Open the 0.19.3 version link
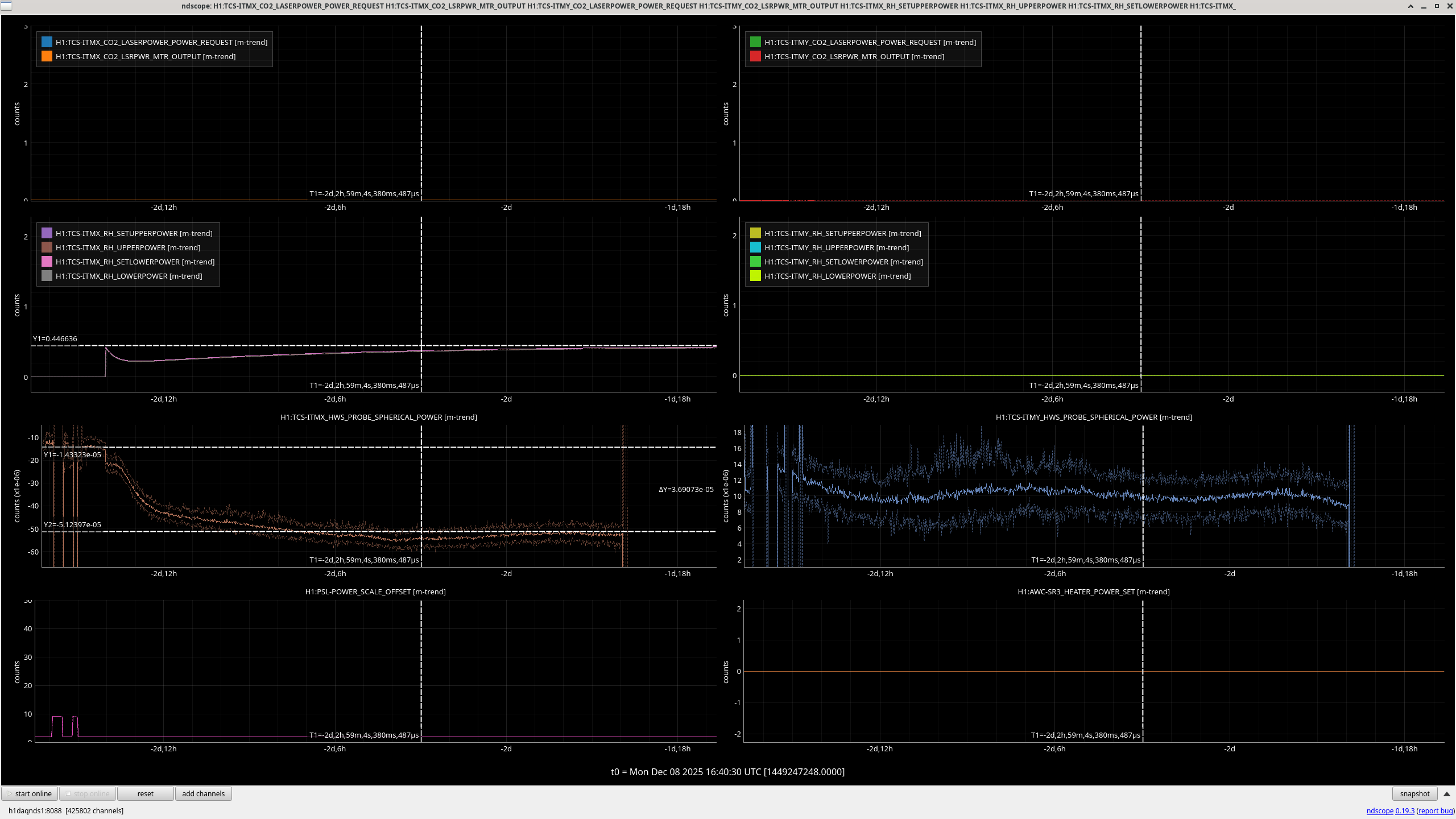 point(1405,810)
